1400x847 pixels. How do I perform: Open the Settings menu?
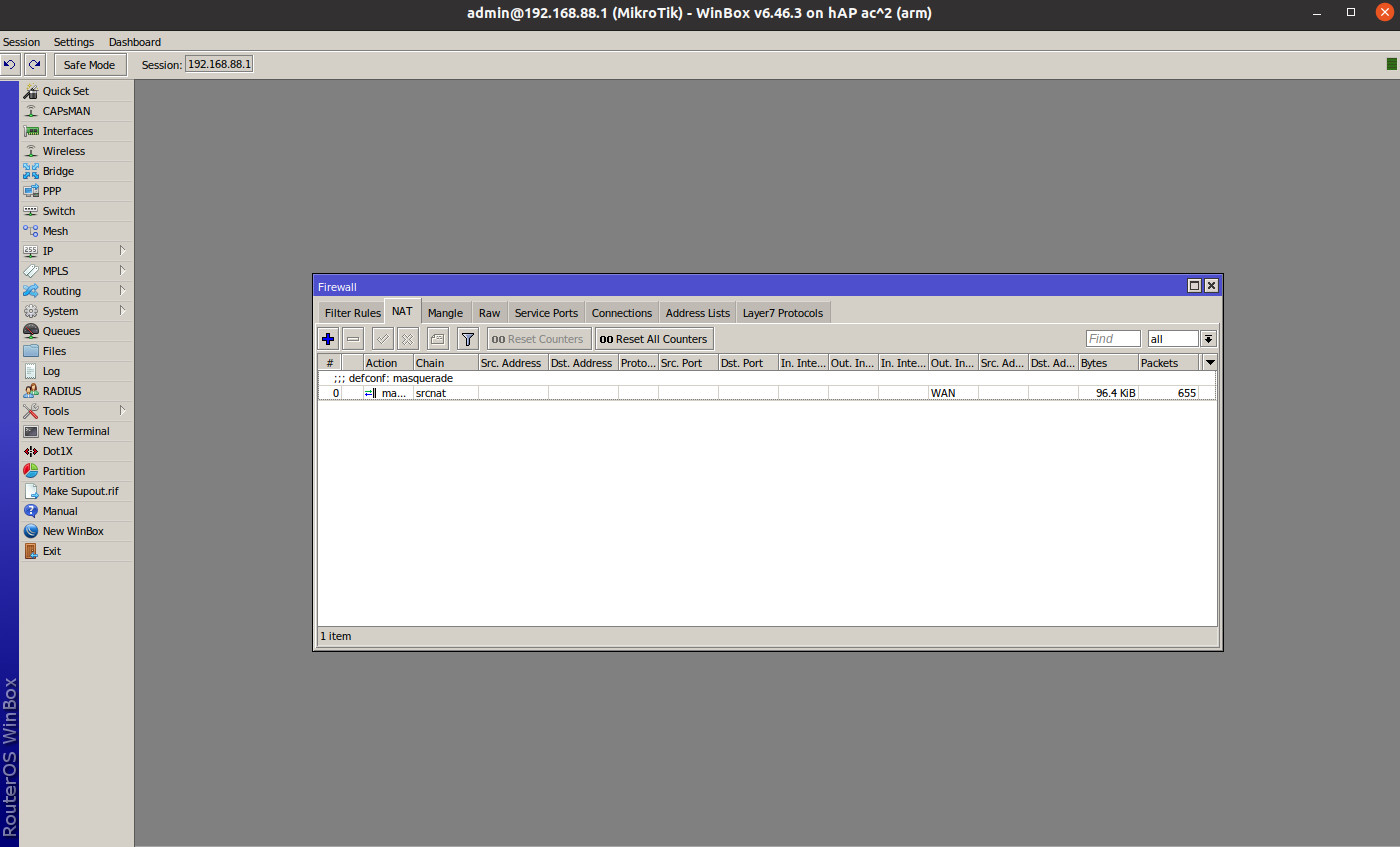tap(74, 42)
